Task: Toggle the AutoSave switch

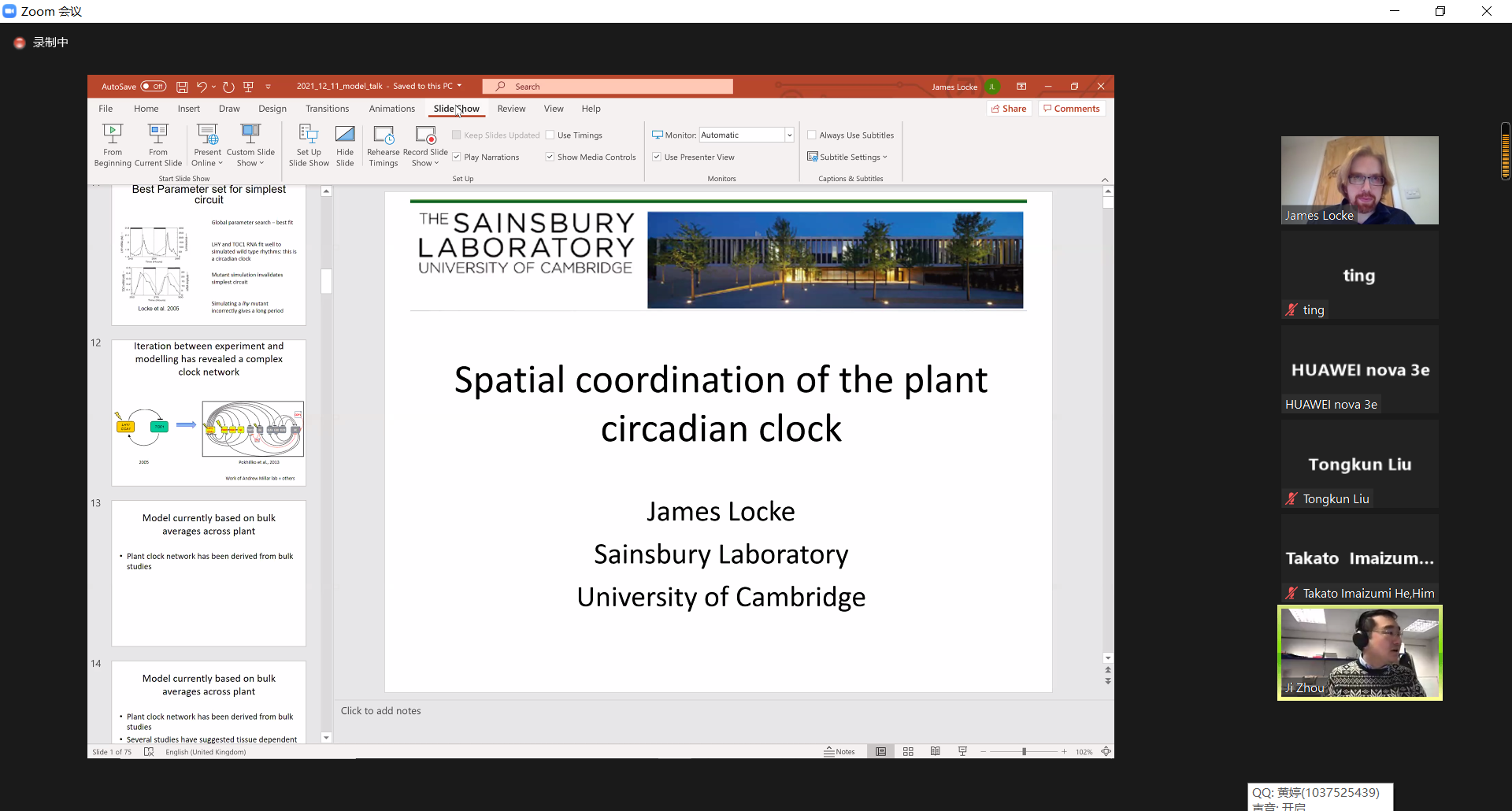Action: coord(154,87)
